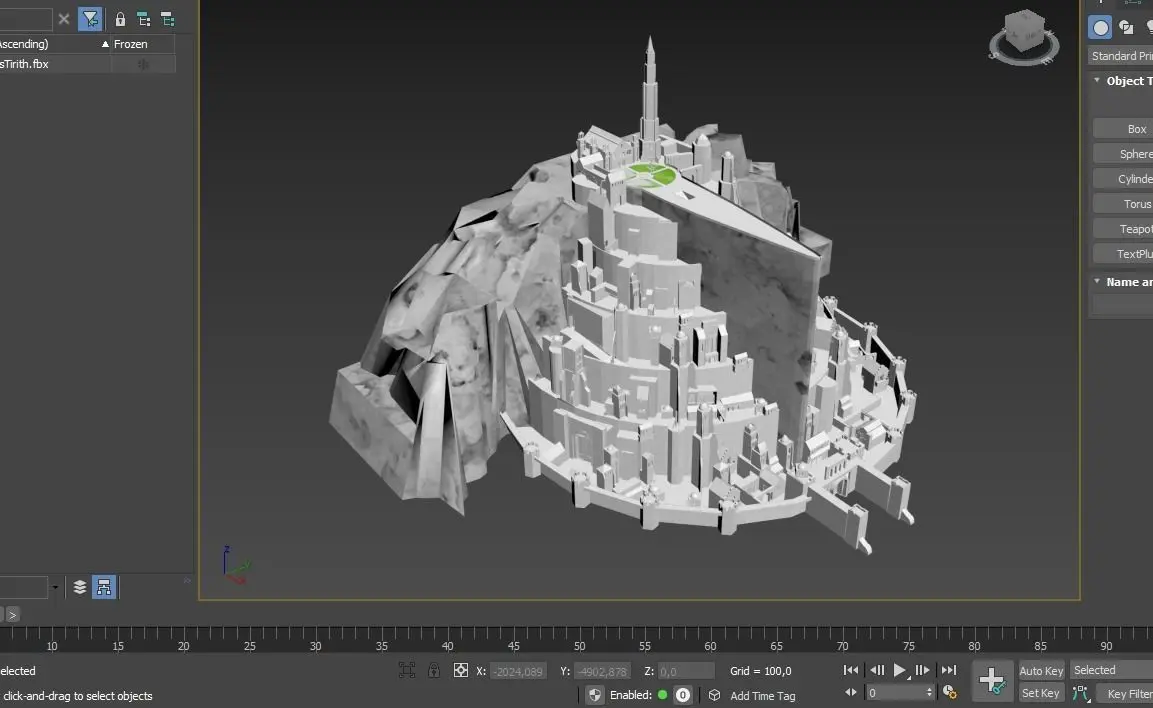This screenshot has height=708, width=1153.
Task: Select the Shapes category icon
Action: tap(1126, 28)
